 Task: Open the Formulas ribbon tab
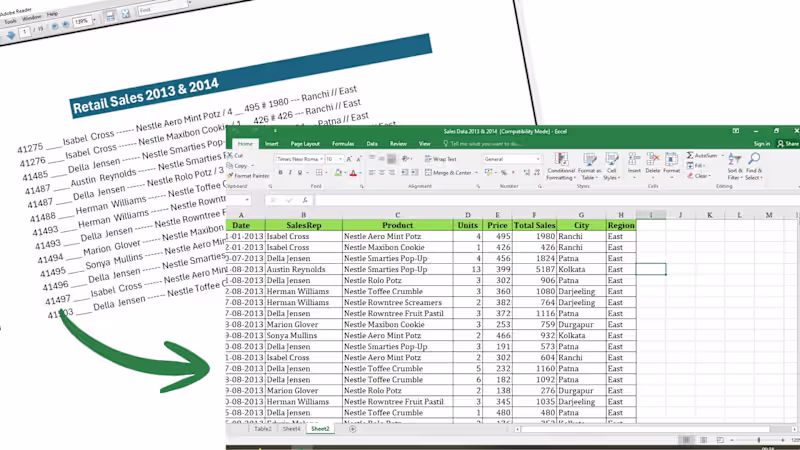(x=343, y=144)
